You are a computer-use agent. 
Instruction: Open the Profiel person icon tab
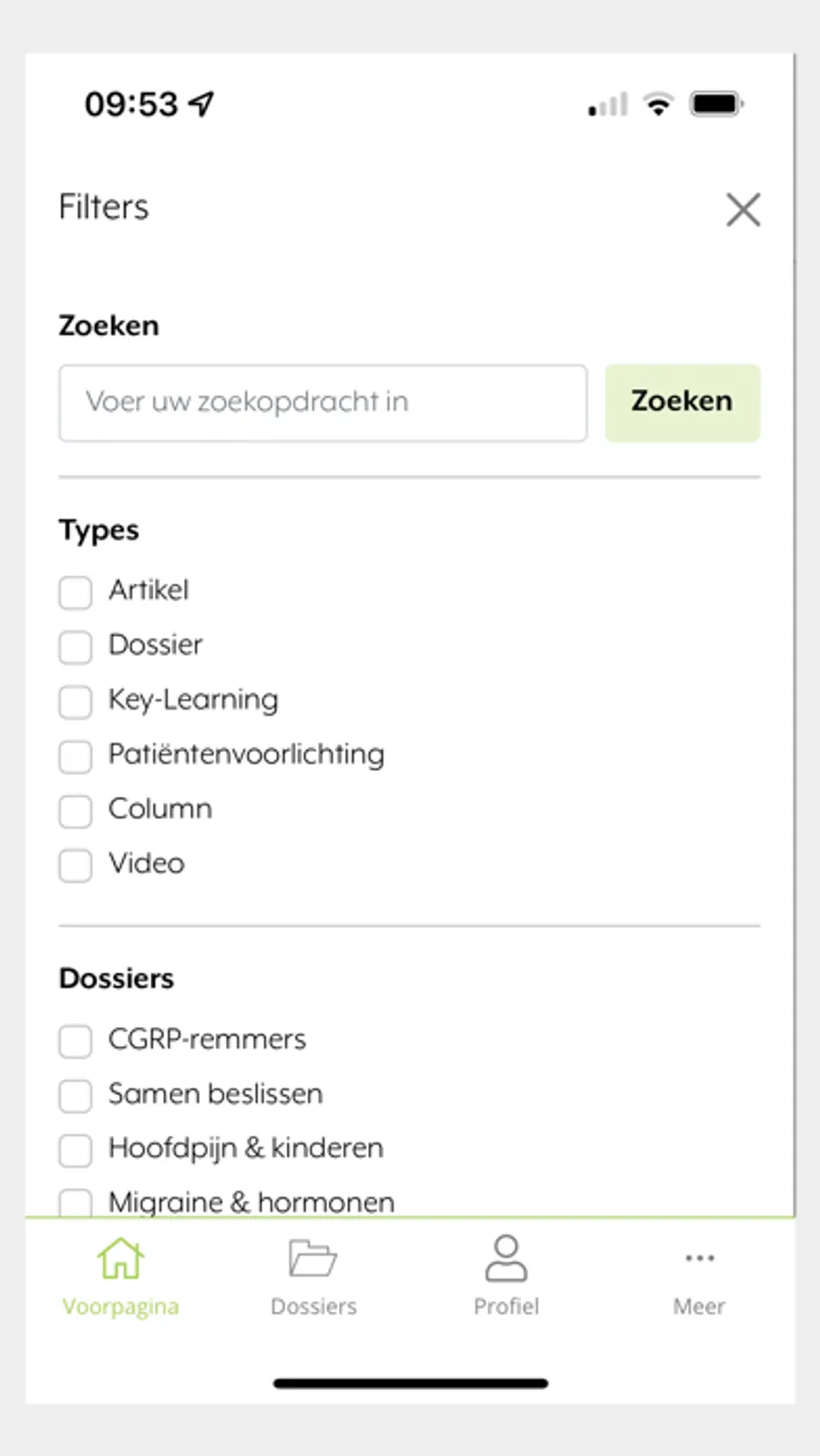point(506,1258)
